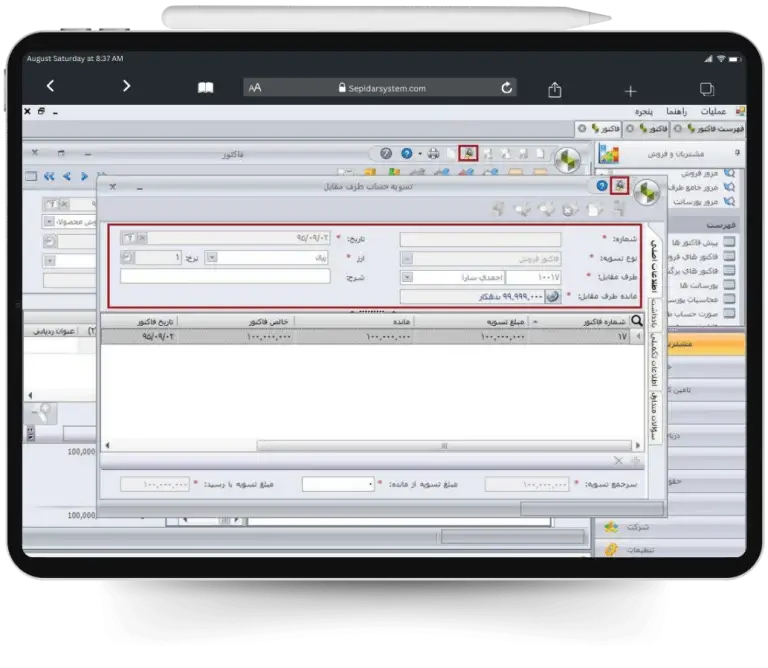Open the مرور پورسانت sidebar item
This screenshot has width=768, height=668.
(x=703, y=201)
